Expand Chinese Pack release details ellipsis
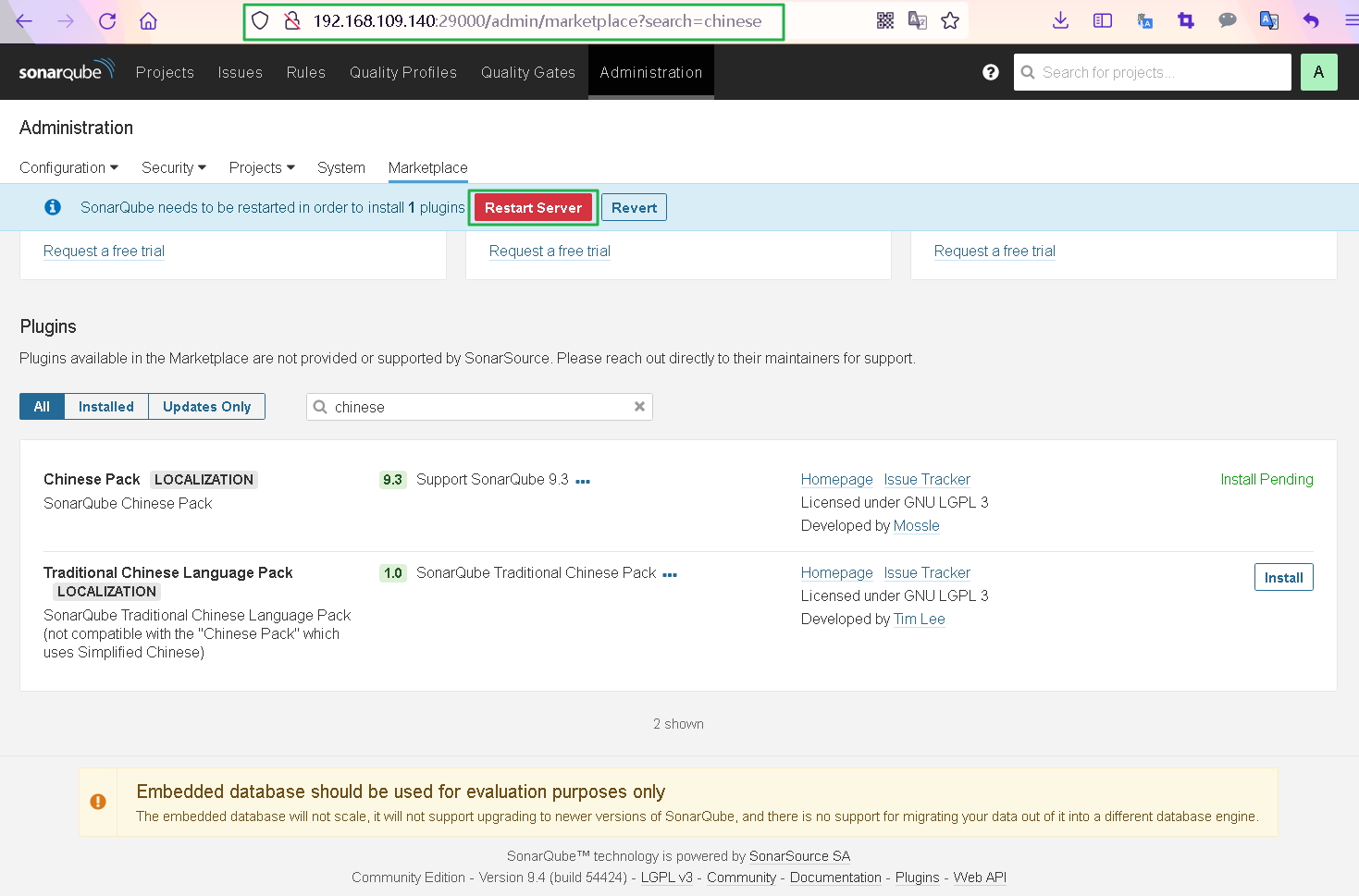The image size is (1359, 896). coord(583,481)
